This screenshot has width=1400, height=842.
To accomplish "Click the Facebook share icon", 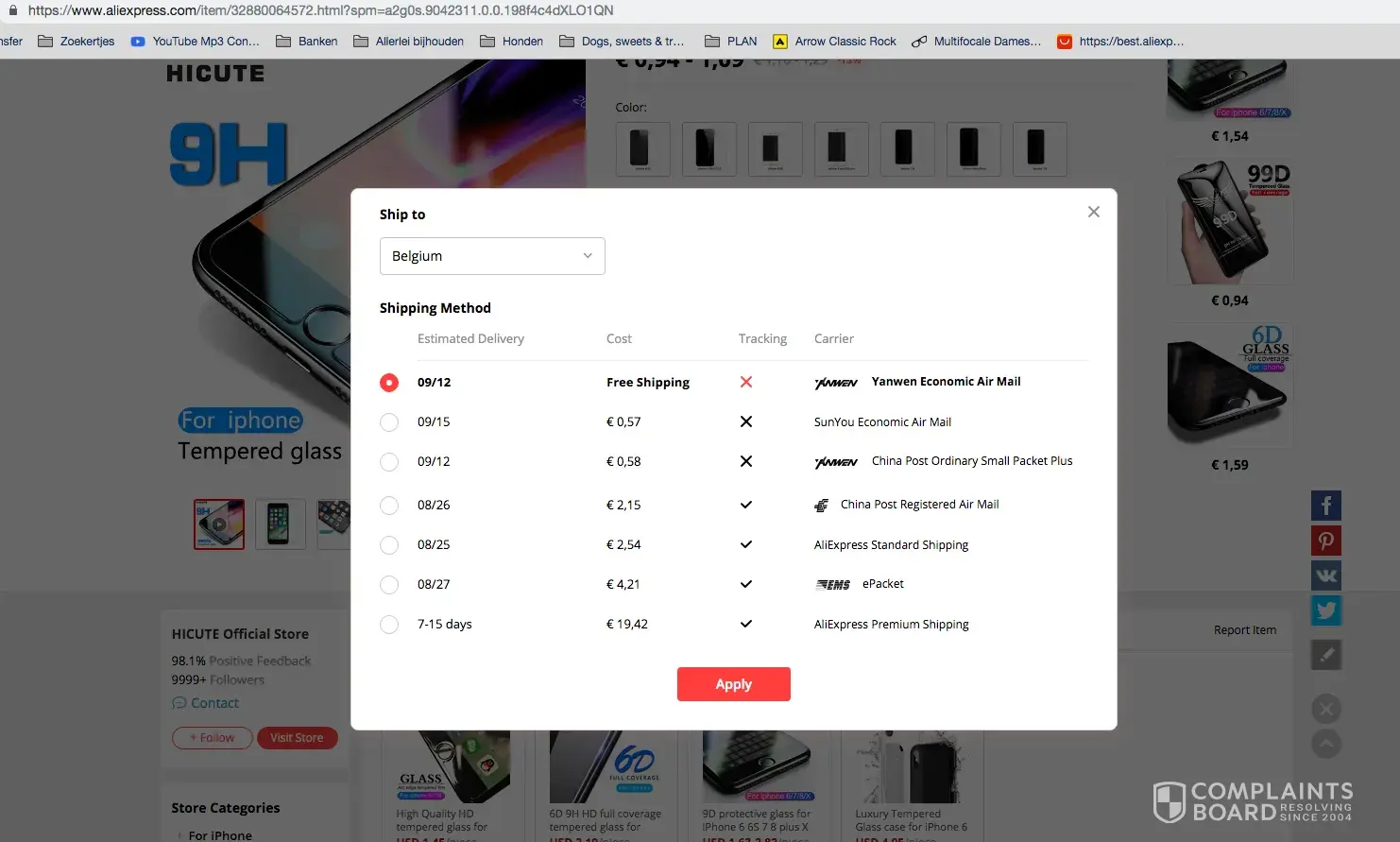I will click(x=1326, y=506).
